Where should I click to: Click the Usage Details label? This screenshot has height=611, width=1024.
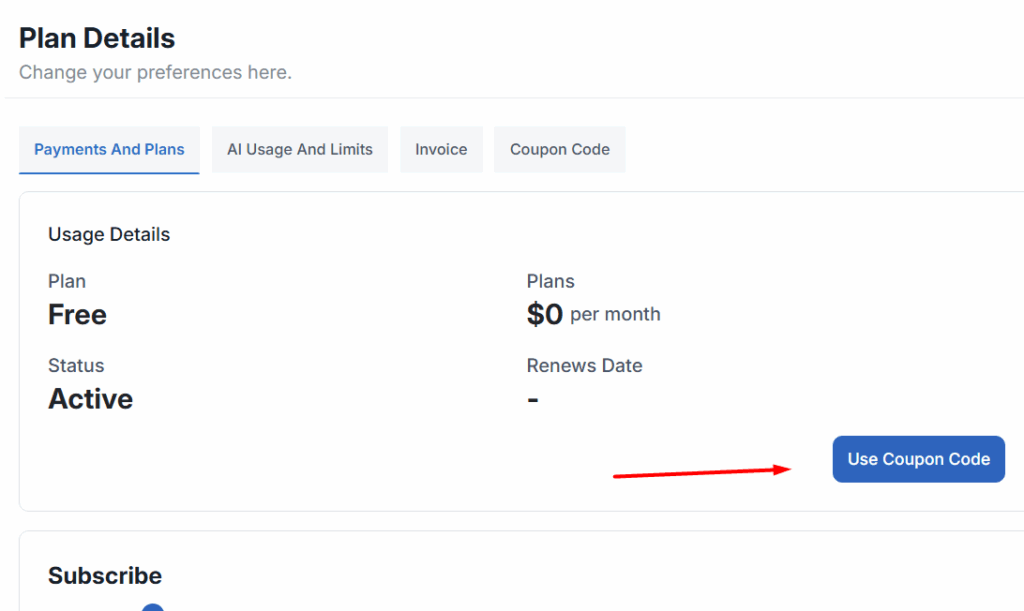coord(109,234)
